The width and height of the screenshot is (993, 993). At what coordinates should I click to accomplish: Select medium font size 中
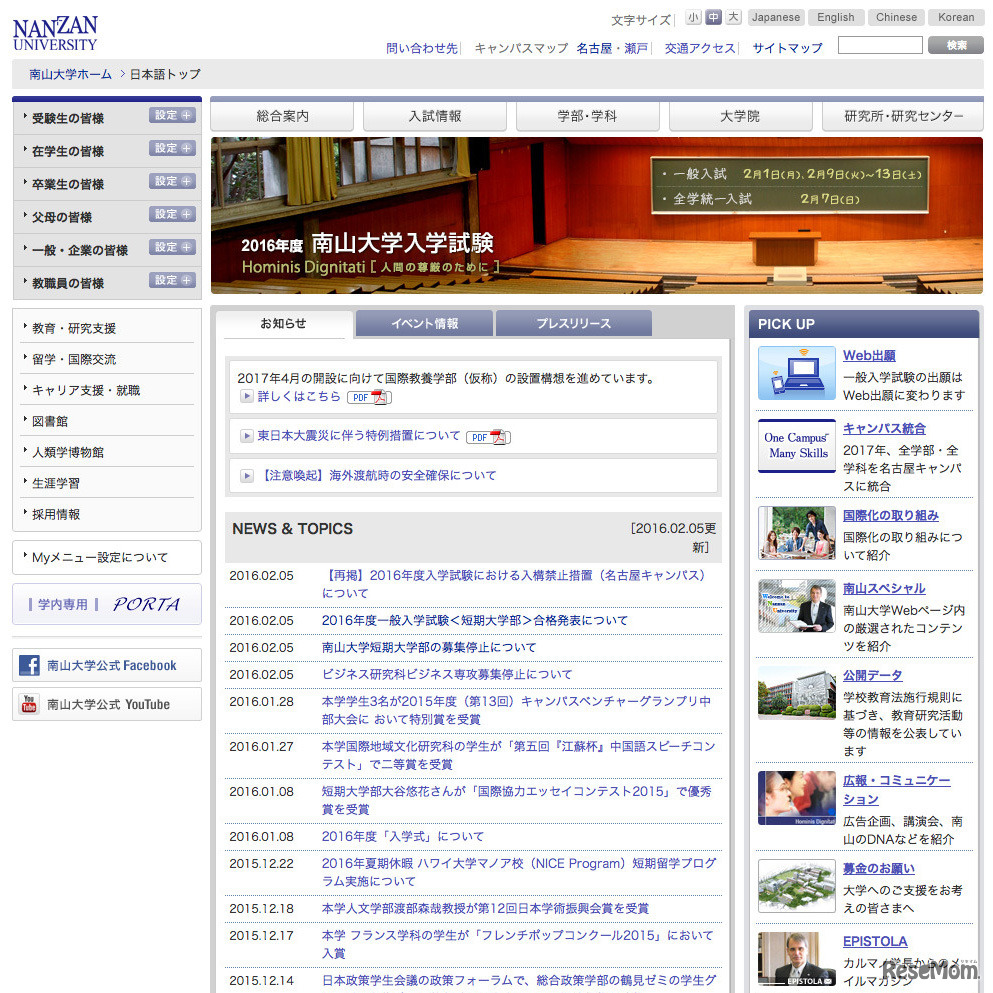click(714, 18)
